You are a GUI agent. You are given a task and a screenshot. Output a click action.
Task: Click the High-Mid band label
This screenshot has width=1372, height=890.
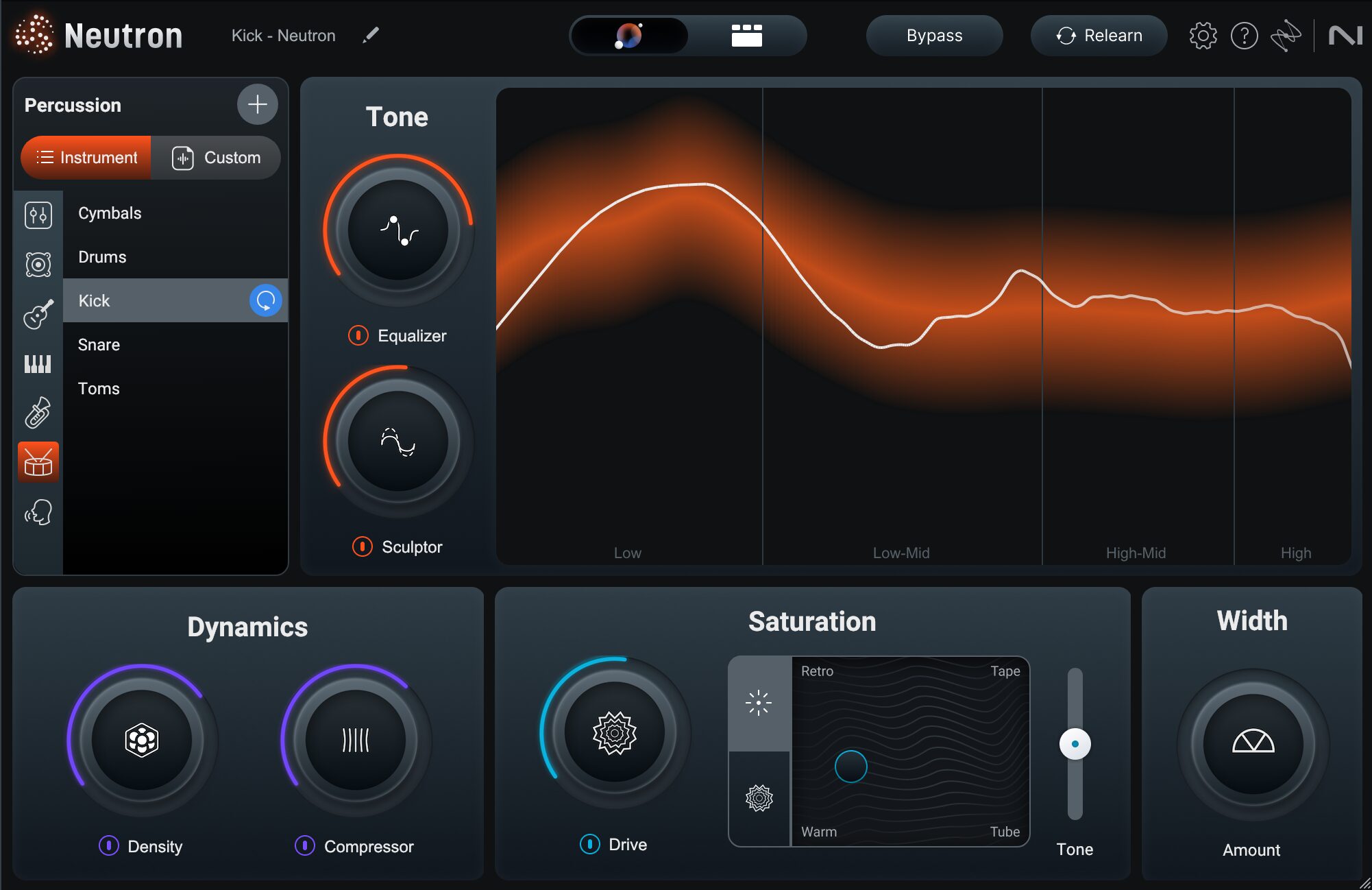tap(1136, 553)
